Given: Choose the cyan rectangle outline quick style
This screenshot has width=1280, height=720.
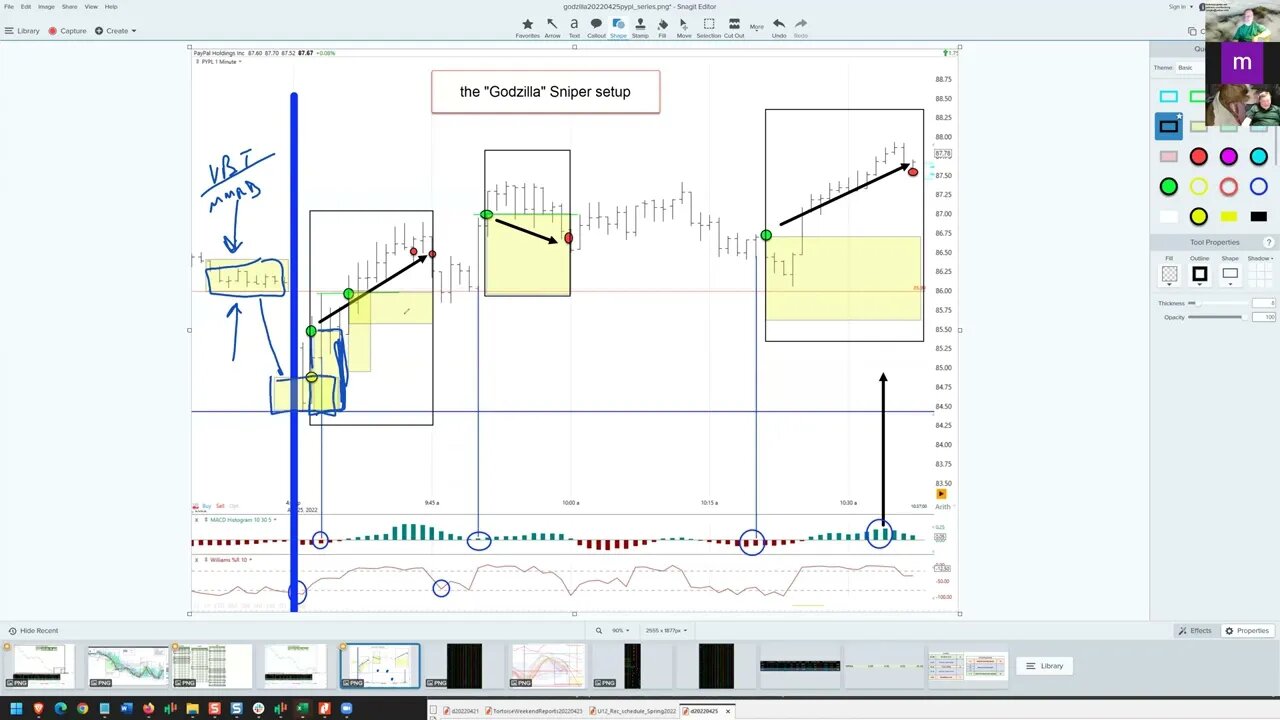Looking at the screenshot, I should 1168,97.
